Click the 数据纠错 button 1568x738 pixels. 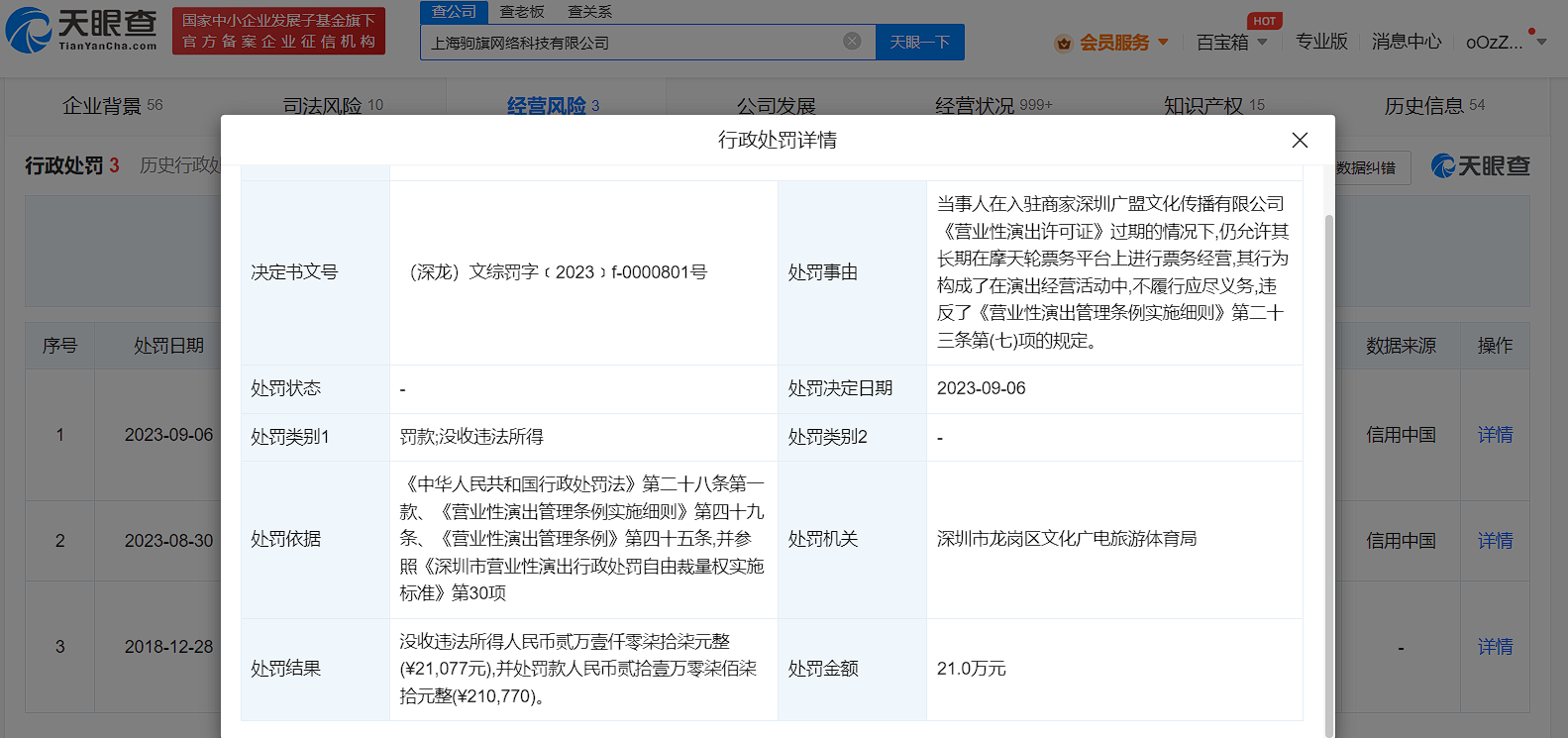point(1365,167)
